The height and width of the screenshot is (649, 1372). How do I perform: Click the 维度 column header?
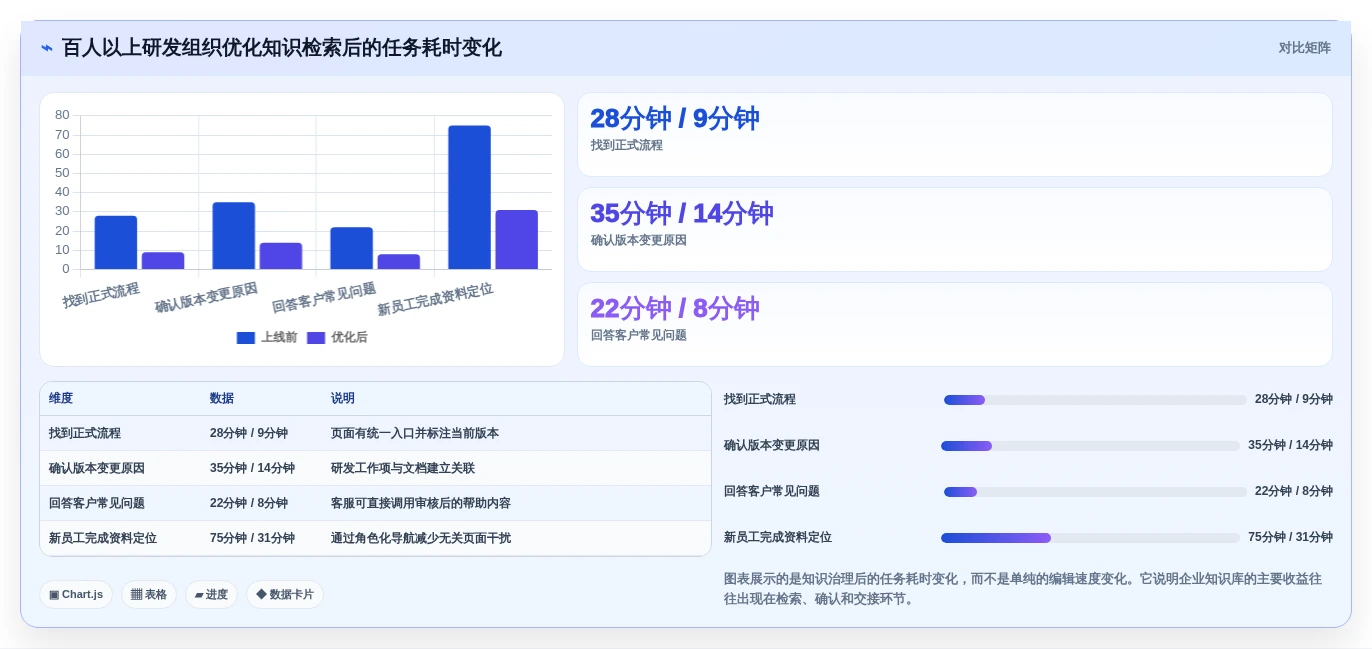click(x=61, y=398)
